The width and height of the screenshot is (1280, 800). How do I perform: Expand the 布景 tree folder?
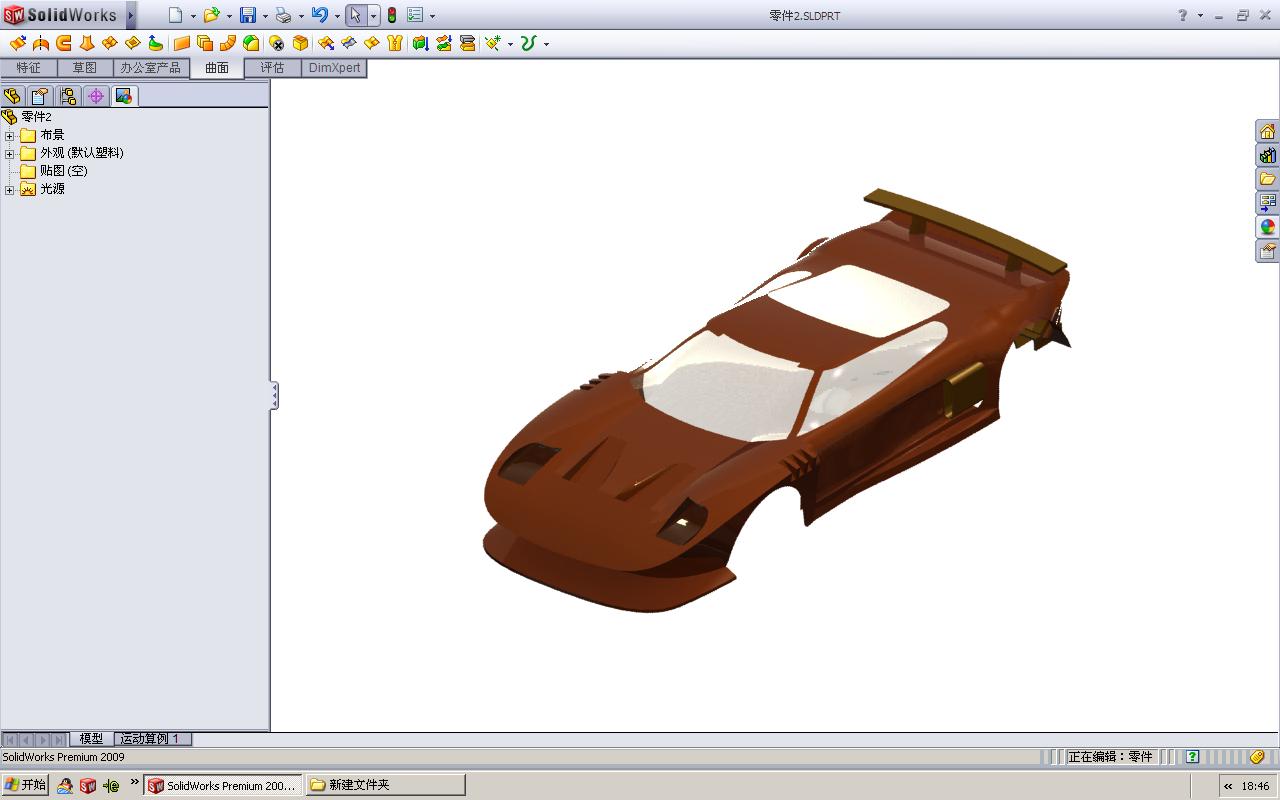point(10,135)
